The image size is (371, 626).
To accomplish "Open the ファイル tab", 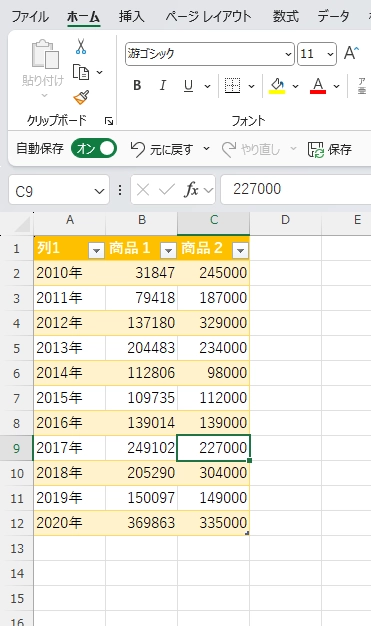I will [x=30, y=17].
